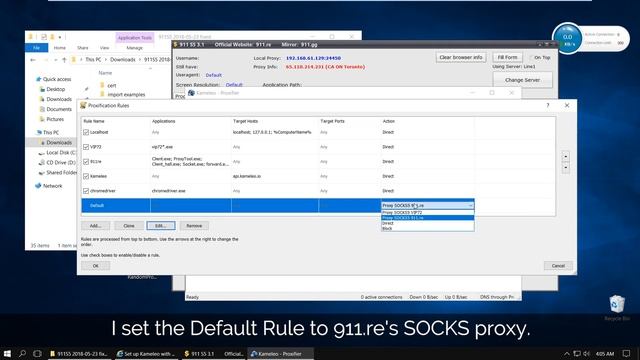Select the import examples folder
The height and width of the screenshot is (360, 640).
122,94
